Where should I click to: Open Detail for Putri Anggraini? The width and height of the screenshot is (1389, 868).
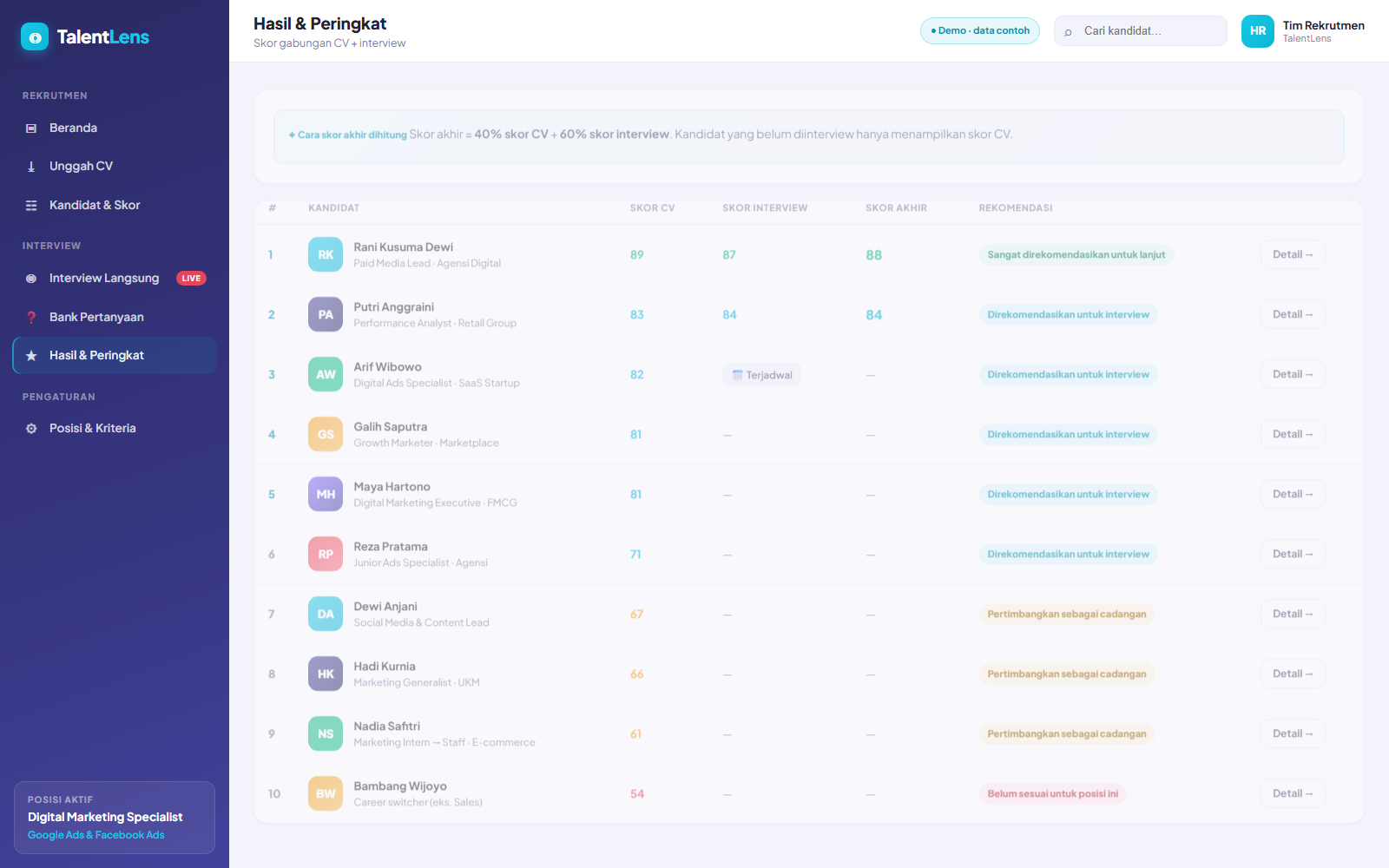(x=1293, y=314)
